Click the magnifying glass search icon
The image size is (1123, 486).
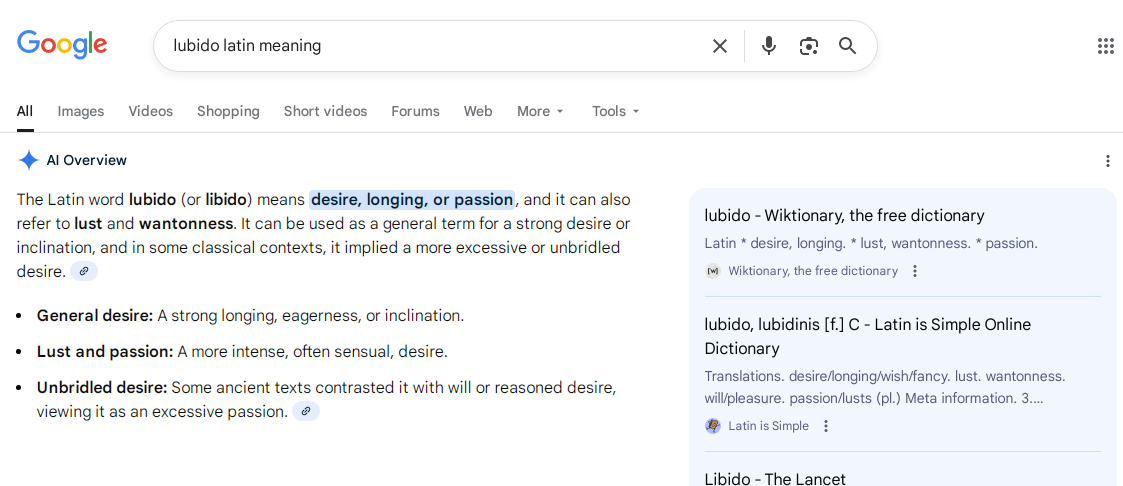point(848,46)
